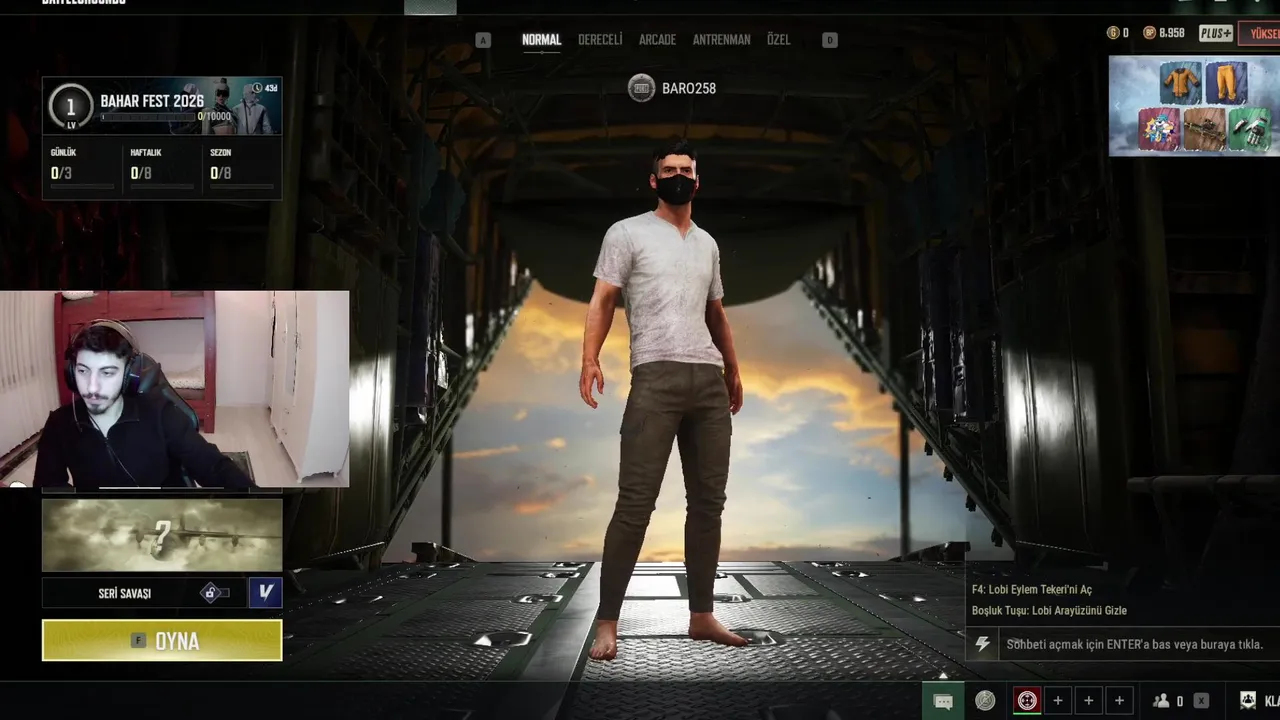Open the ÖZEL tab
The image size is (1280, 720).
click(x=778, y=40)
